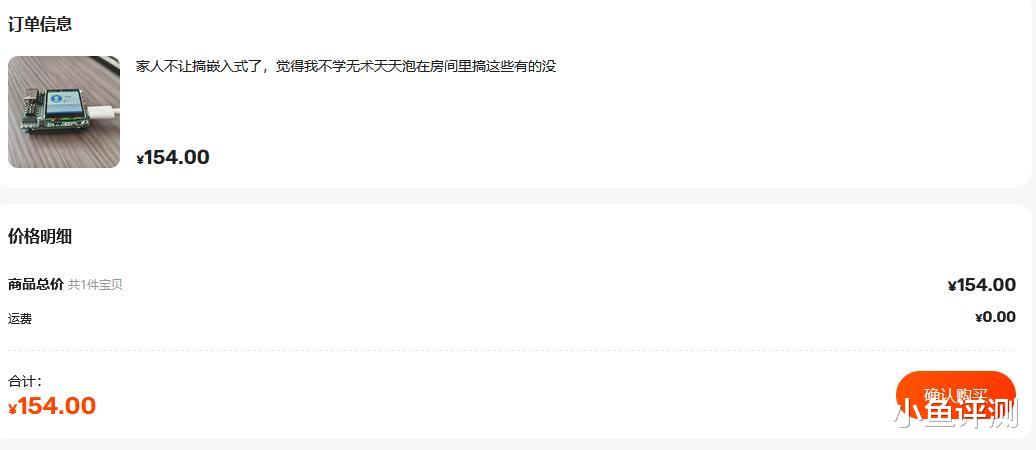Click the orange ¥154.00 total amount
1036x450 pixels.
pos(52,406)
